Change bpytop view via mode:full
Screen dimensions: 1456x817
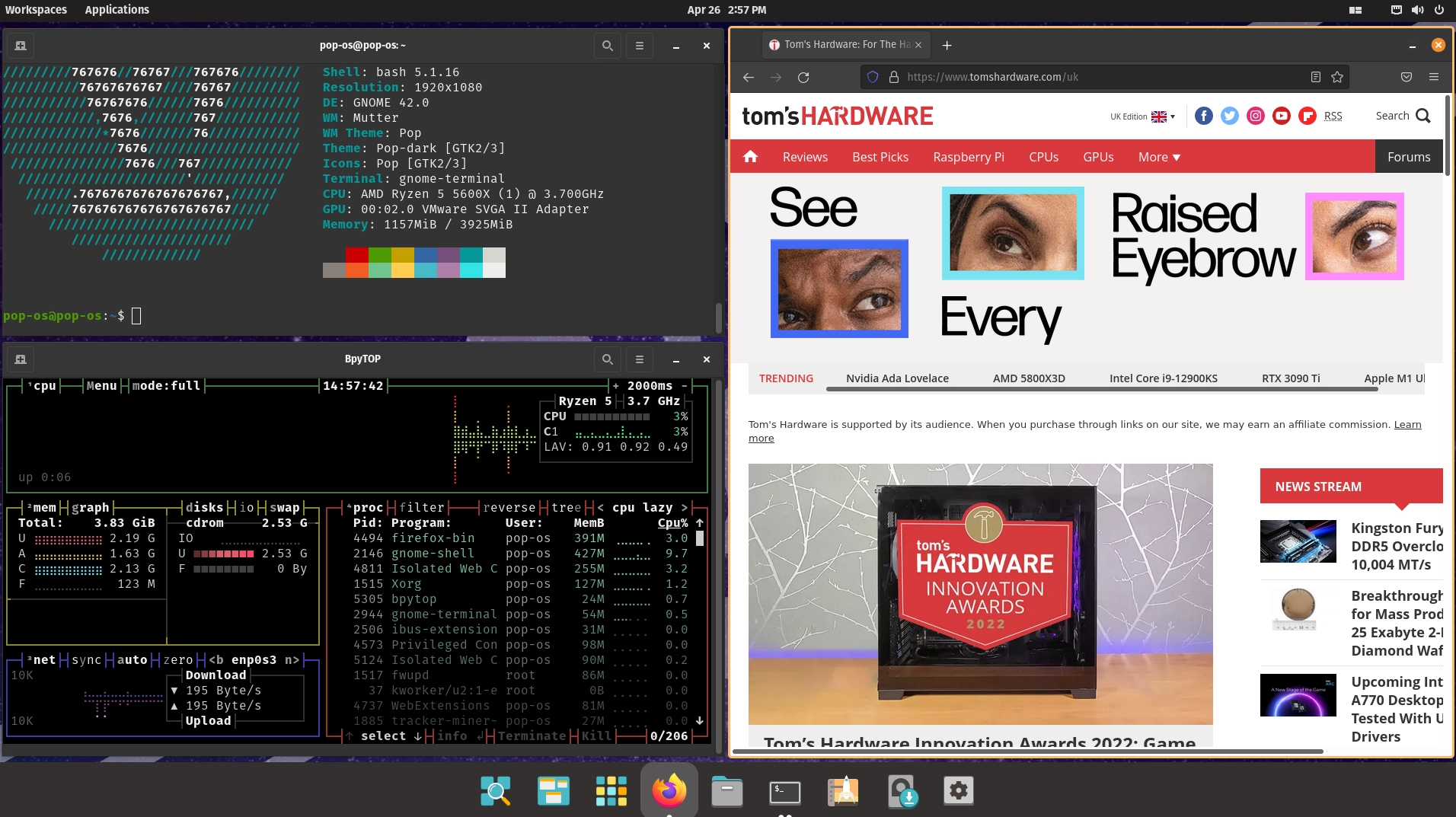tap(166, 386)
